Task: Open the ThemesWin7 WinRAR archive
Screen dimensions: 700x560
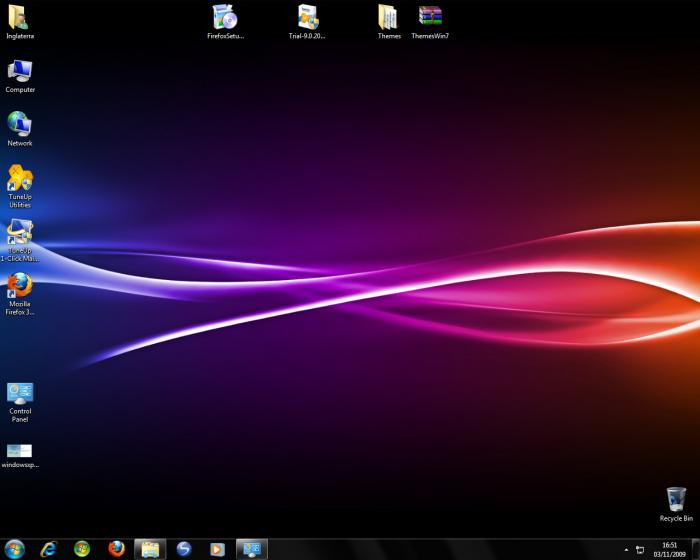Action: 430,18
